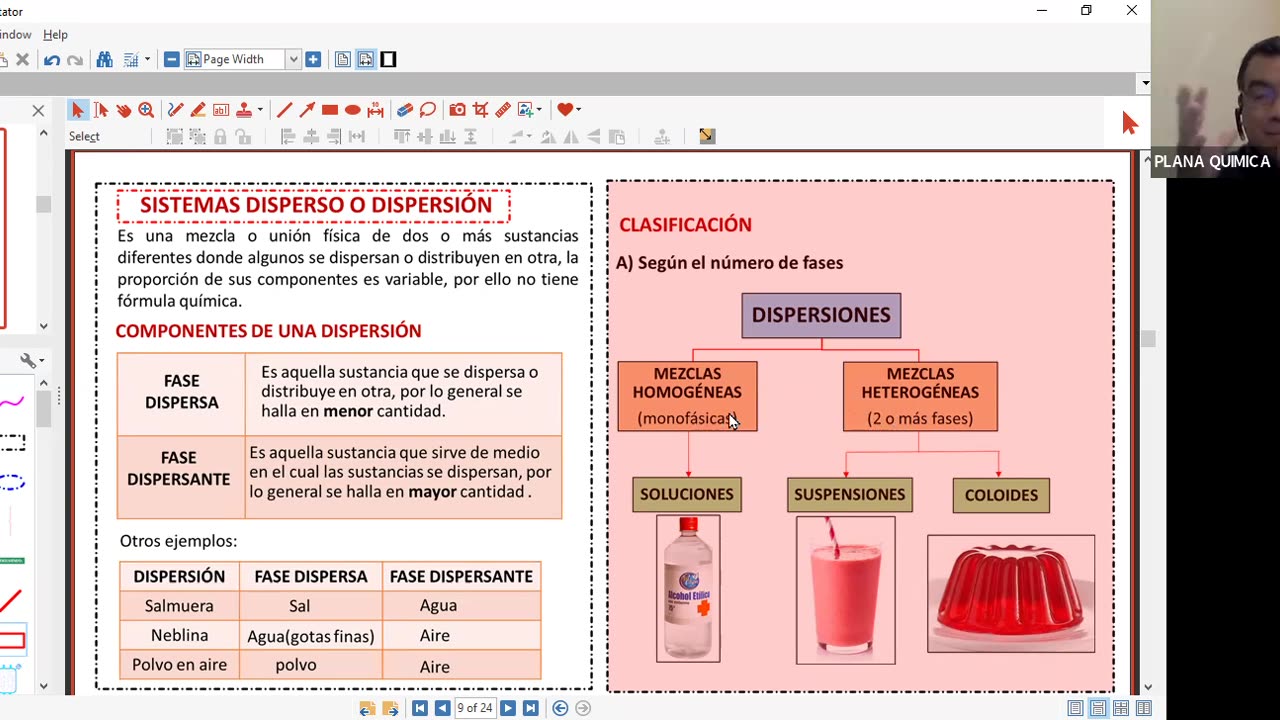Click the Zoom Out minus button
The image size is (1280, 720).
pyautogui.click(x=171, y=60)
